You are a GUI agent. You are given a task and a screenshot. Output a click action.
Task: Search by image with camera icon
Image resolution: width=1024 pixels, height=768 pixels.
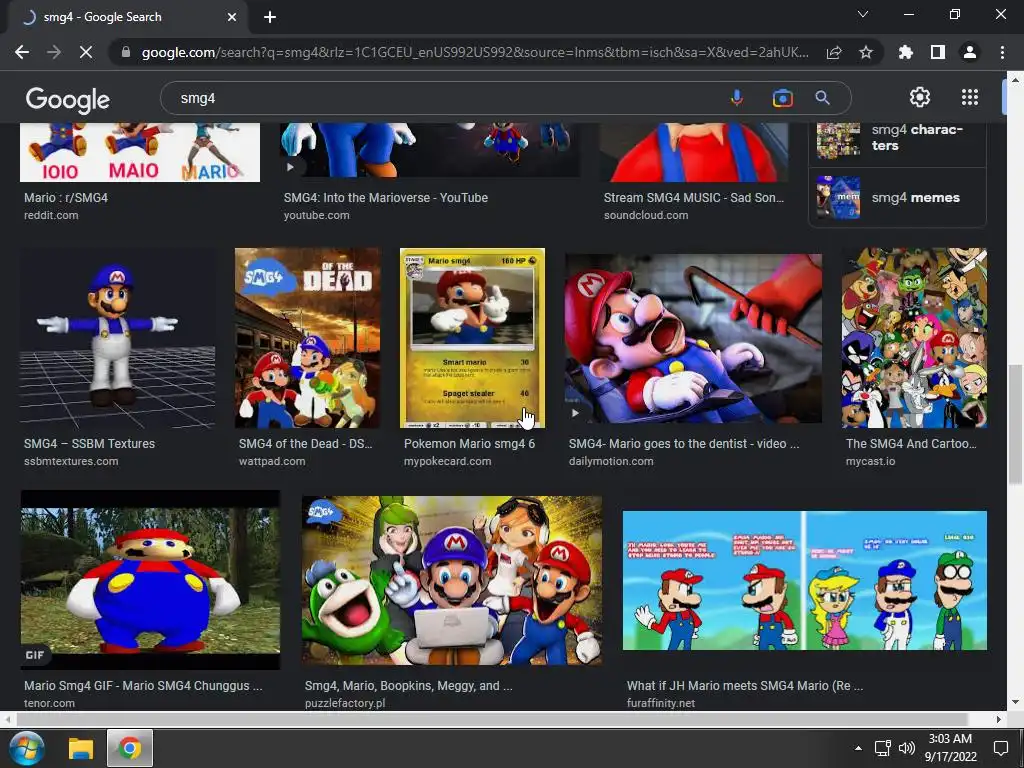tap(782, 98)
